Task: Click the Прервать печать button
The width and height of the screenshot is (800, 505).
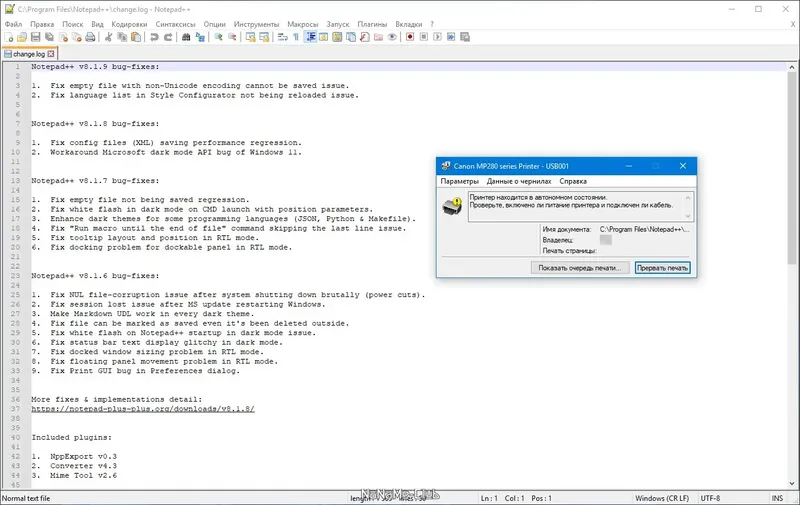Action: (662, 268)
